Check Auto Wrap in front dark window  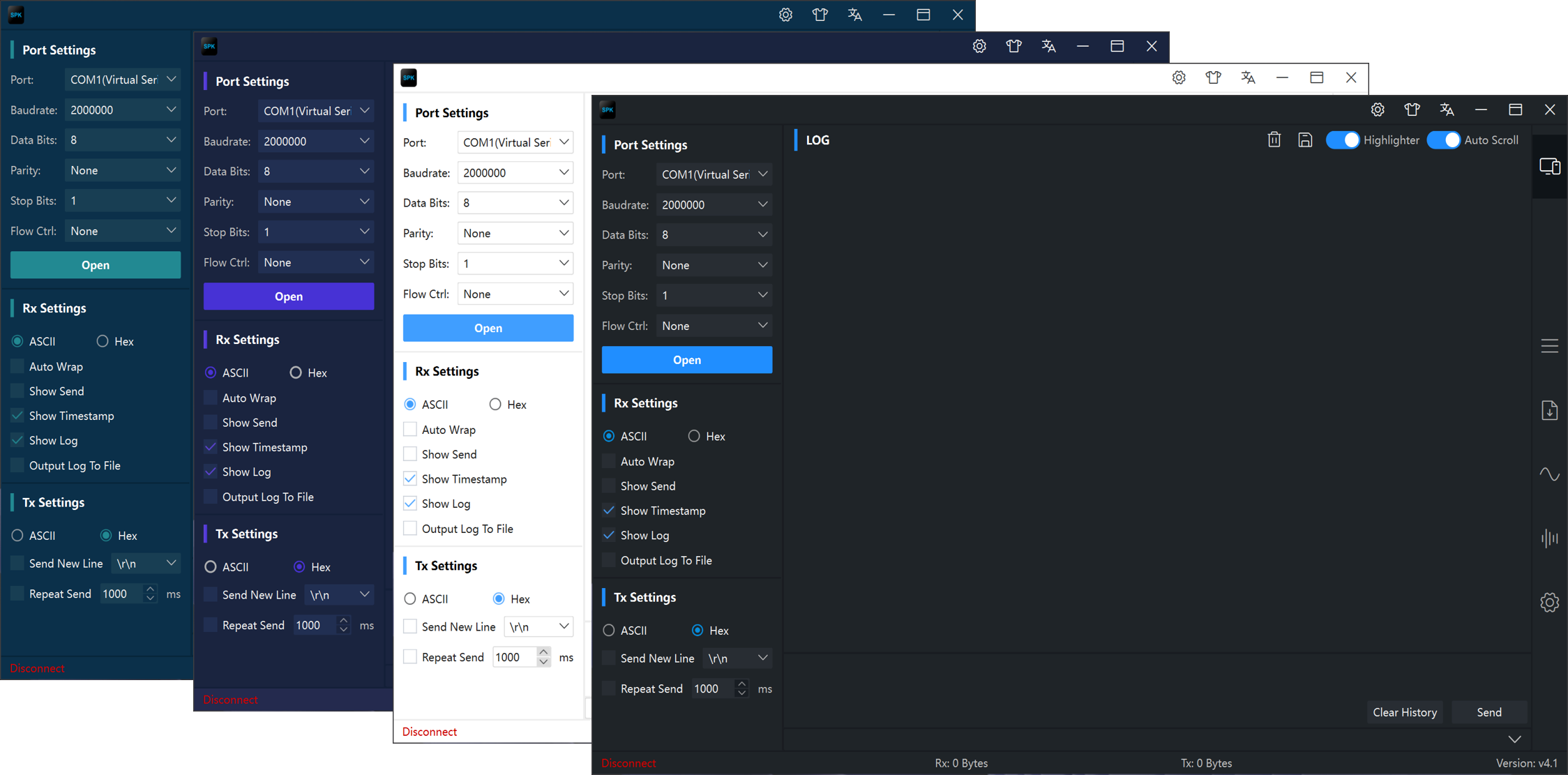(x=609, y=461)
